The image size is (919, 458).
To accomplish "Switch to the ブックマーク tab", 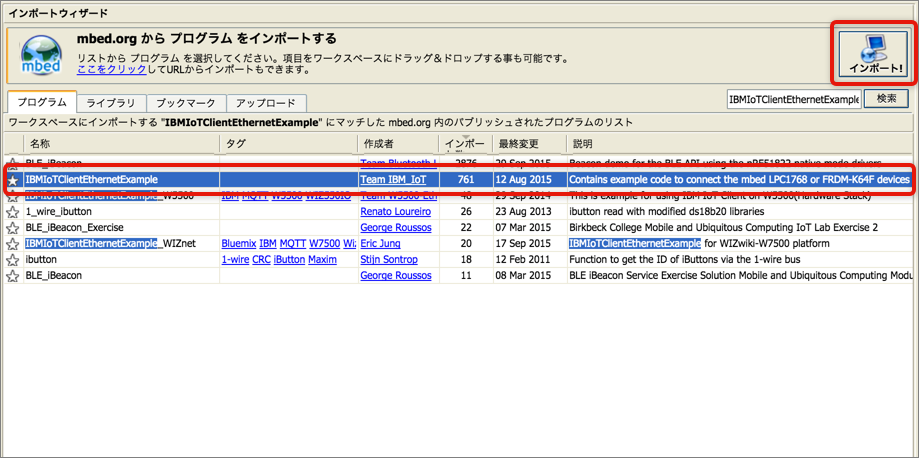I will [186, 103].
